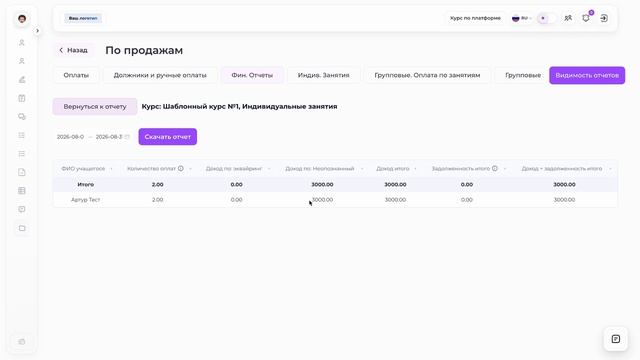
Task: Click the logo badge in the header
Action: (x=83, y=18)
